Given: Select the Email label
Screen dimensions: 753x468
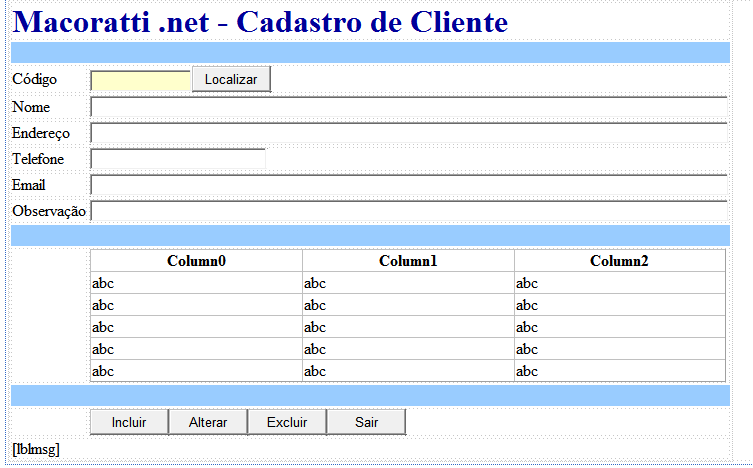Looking at the screenshot, I should point(29,185).
